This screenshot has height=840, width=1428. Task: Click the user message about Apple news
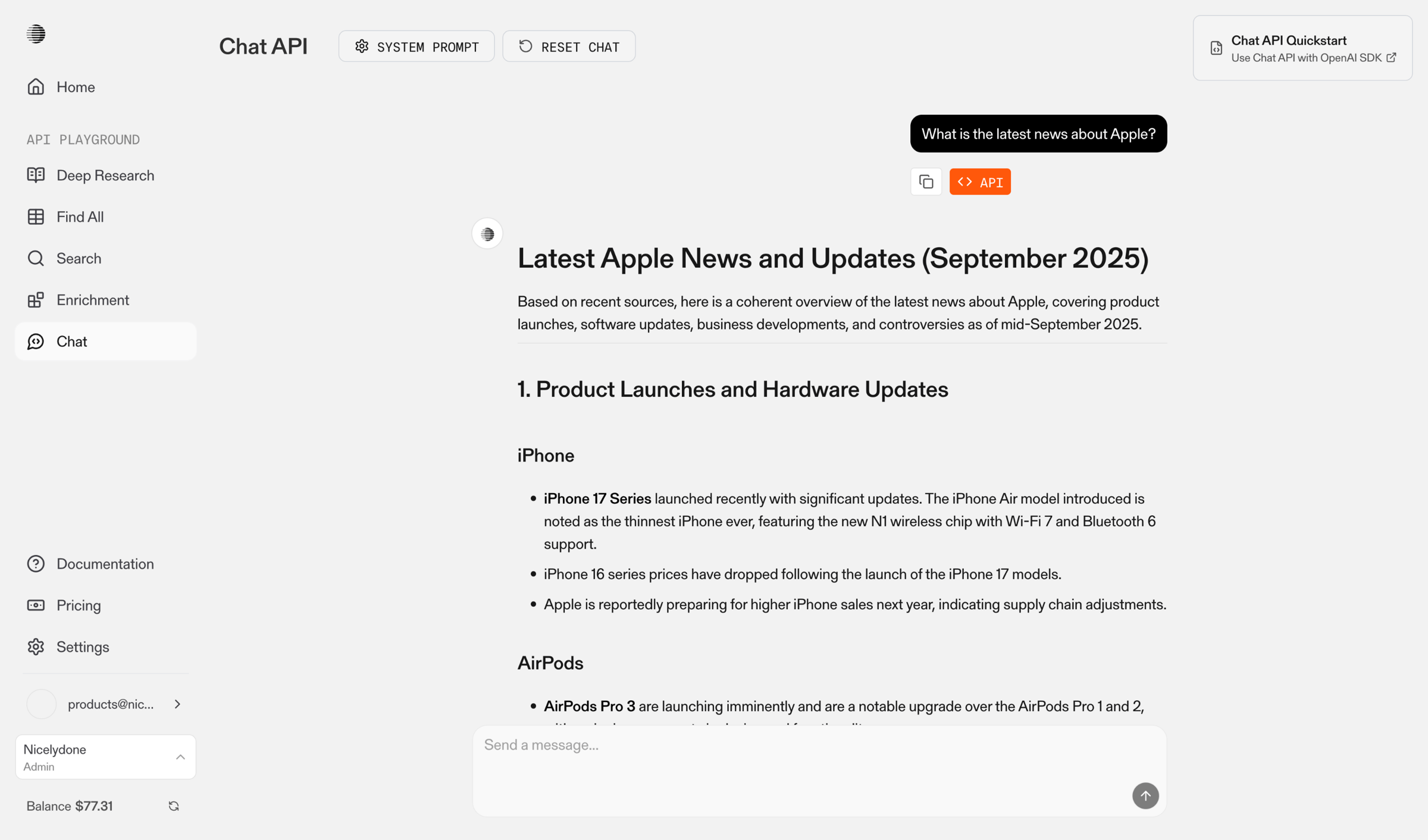click(x=1038, y=134)
